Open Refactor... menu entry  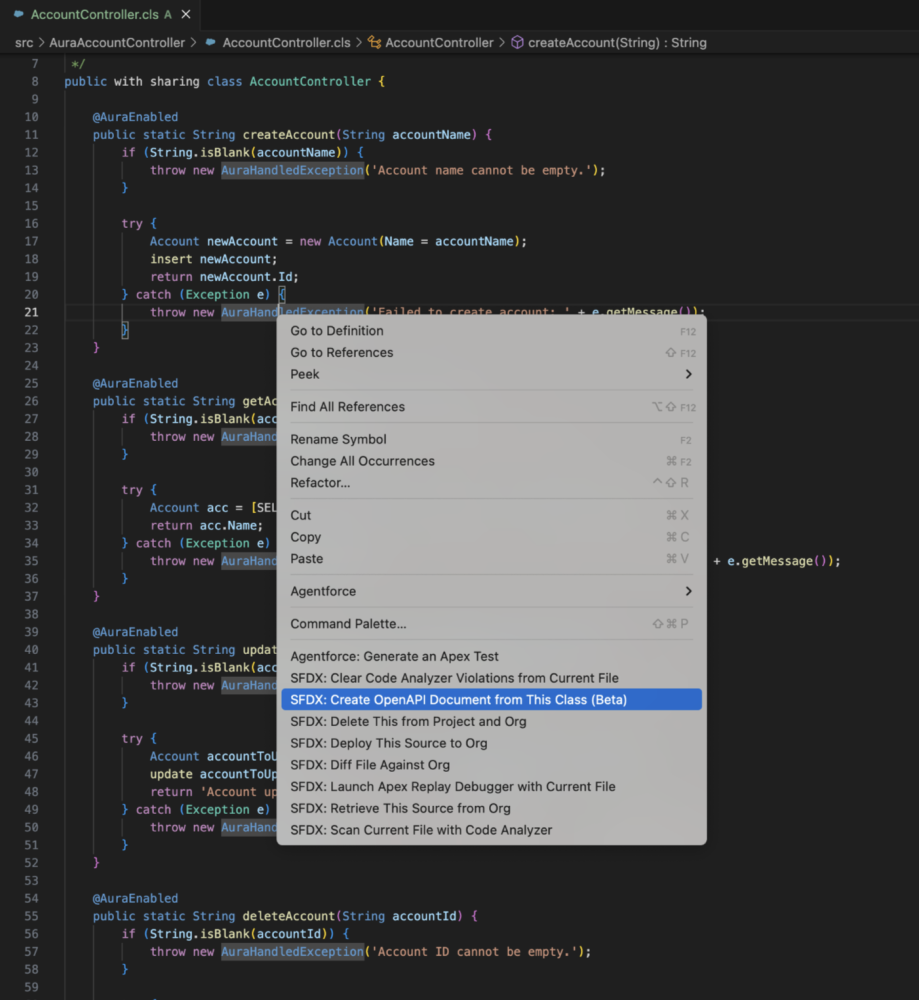coord(492,483)
